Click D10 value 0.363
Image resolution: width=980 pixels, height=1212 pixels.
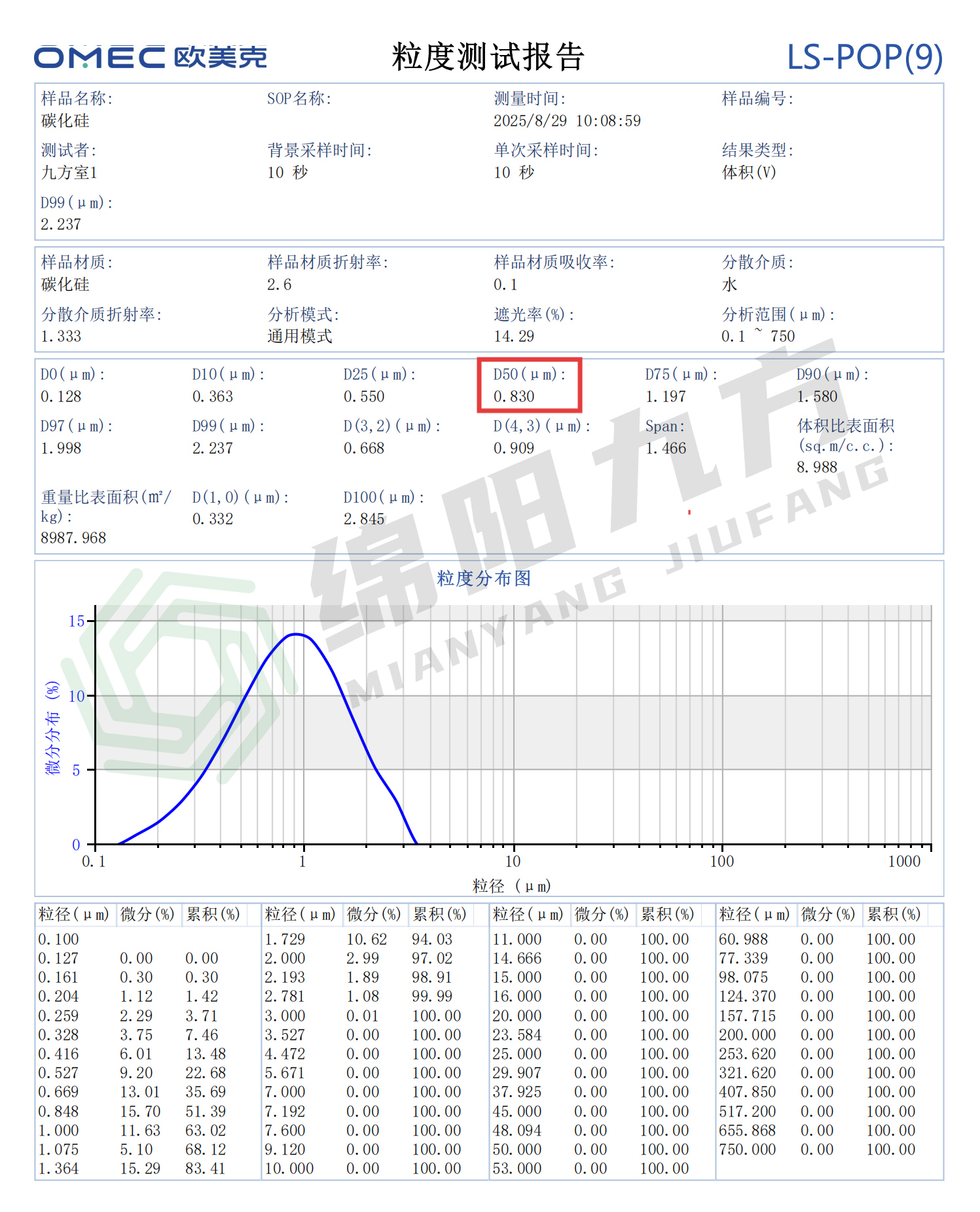point(213,396)
